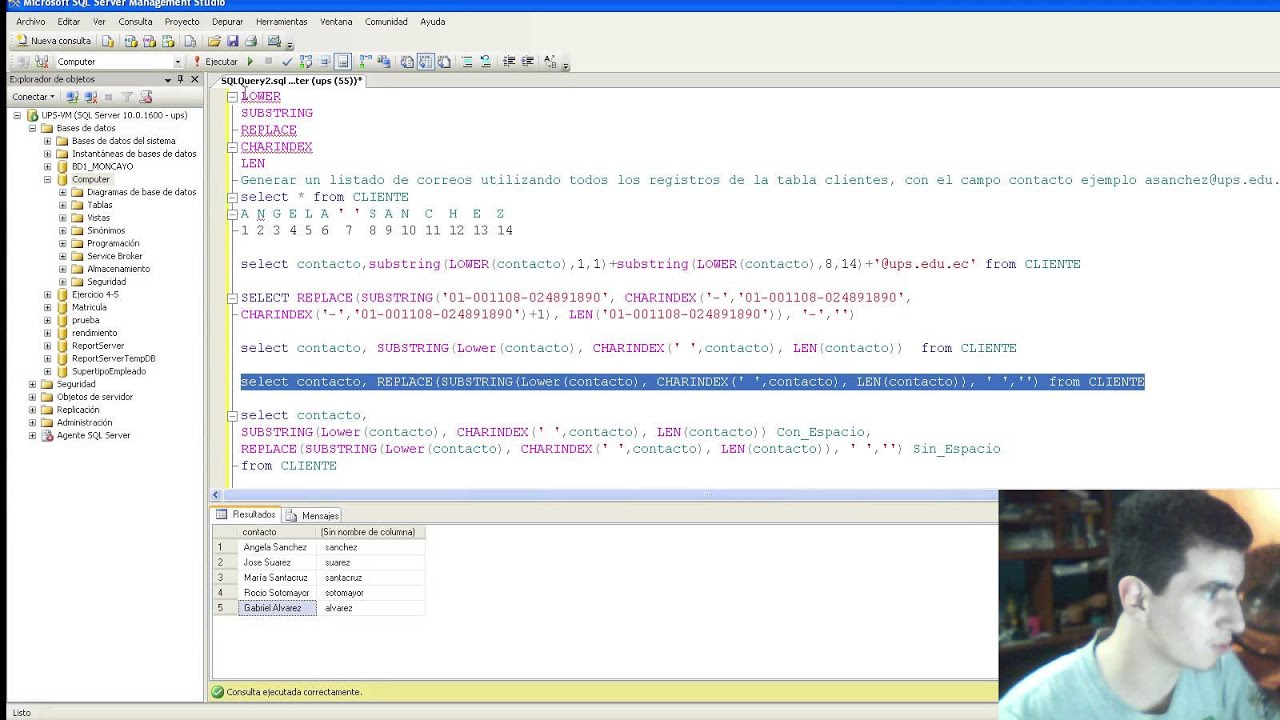This screenshot has height=720, width=1280.
Task: Save the query with the floppy disk icon
Action: 233,41
